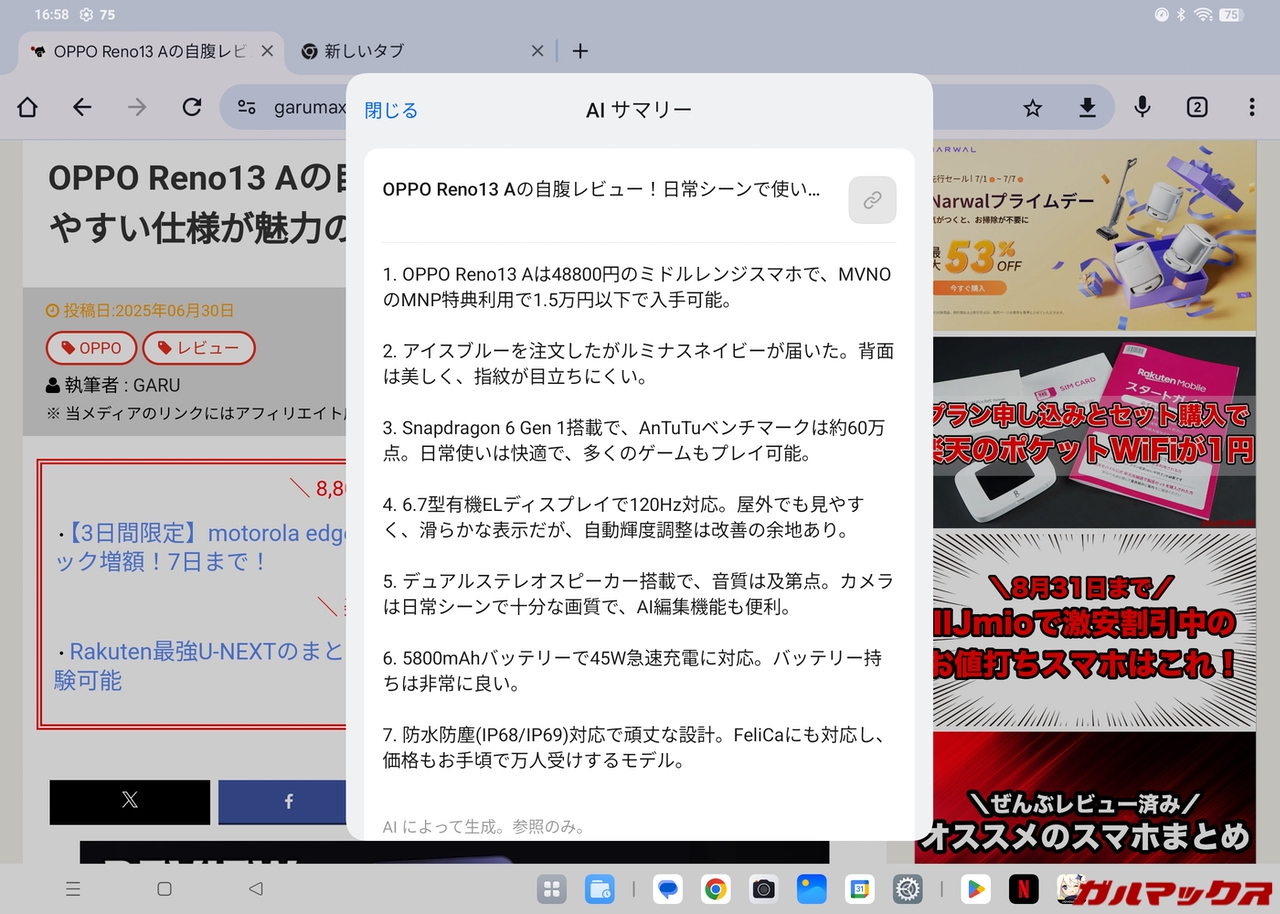Screen dimensions: 1280x914
Task: Open calendar app in dock
Action: [x=859, y=889]
